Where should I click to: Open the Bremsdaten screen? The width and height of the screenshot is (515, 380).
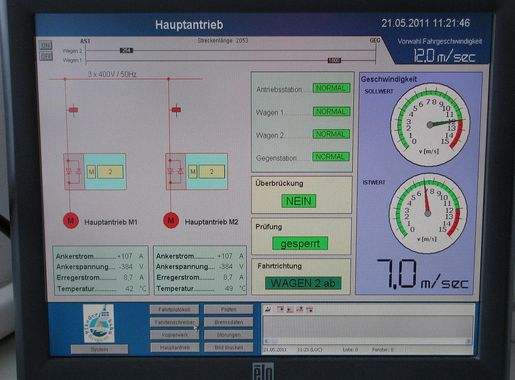[x=229, y=322]
